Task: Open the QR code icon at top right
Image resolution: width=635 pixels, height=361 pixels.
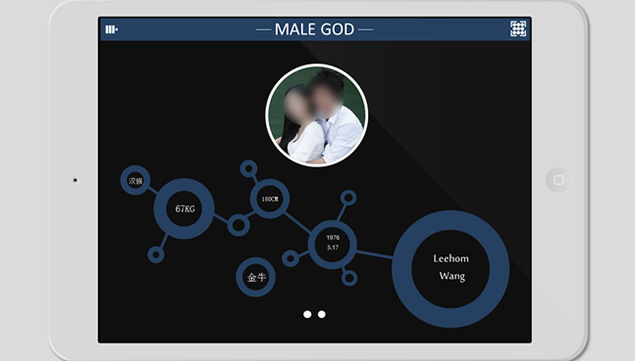Action: point(518,29)
